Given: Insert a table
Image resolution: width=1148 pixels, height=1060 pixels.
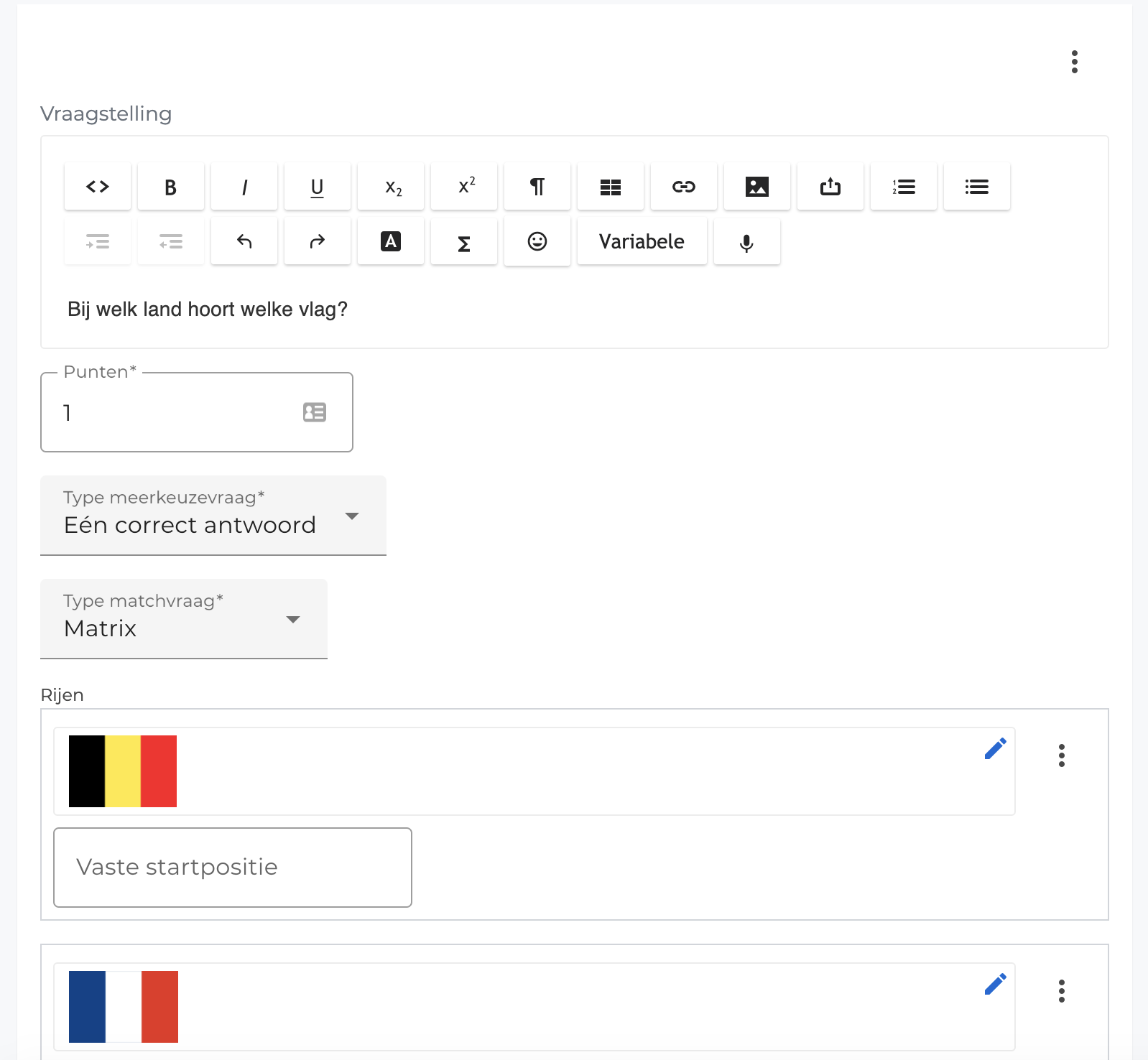Looking at the screenshot, I should [x=611, y=187].
